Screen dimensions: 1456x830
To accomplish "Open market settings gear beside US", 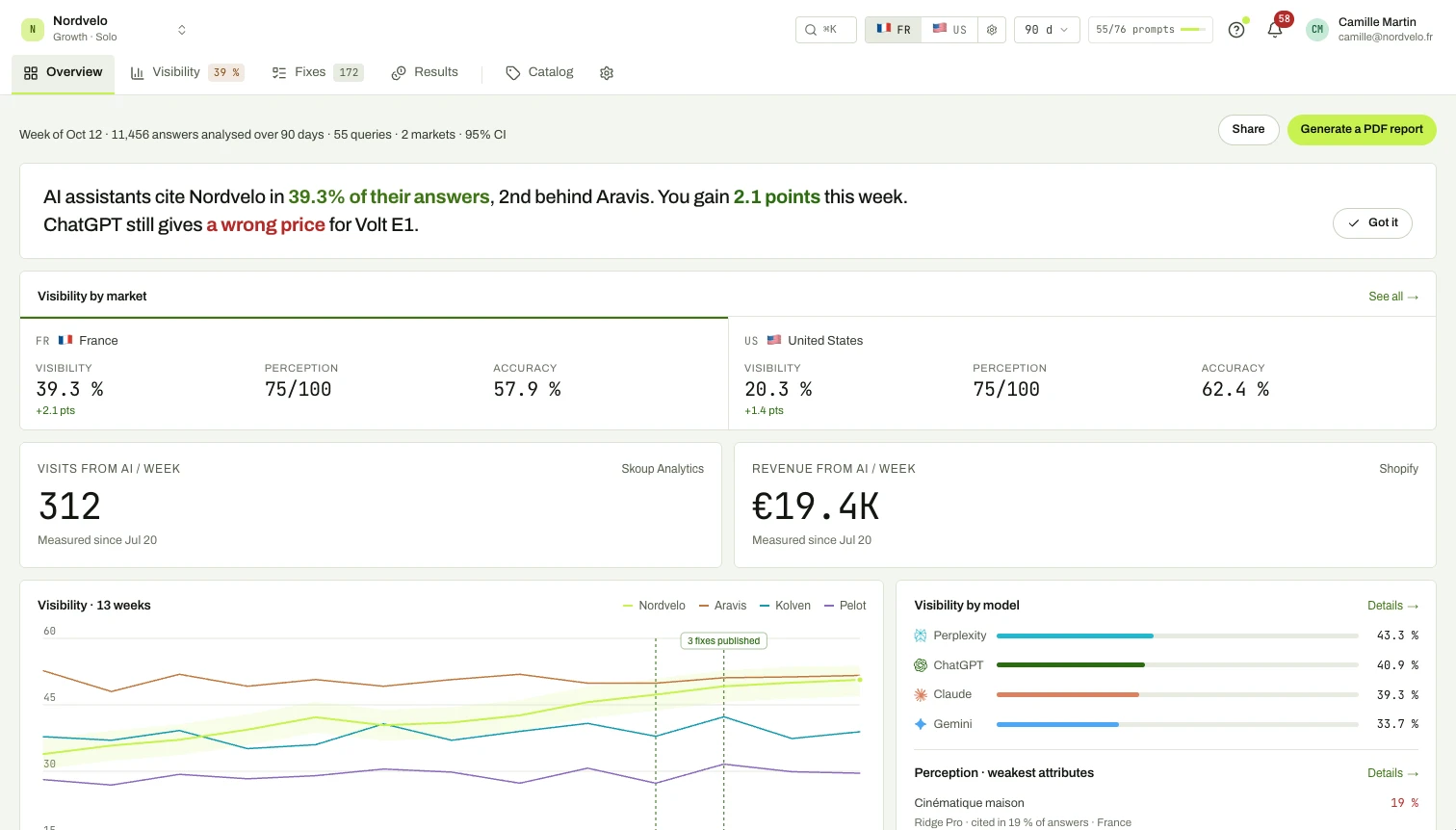I will [992, 30].
